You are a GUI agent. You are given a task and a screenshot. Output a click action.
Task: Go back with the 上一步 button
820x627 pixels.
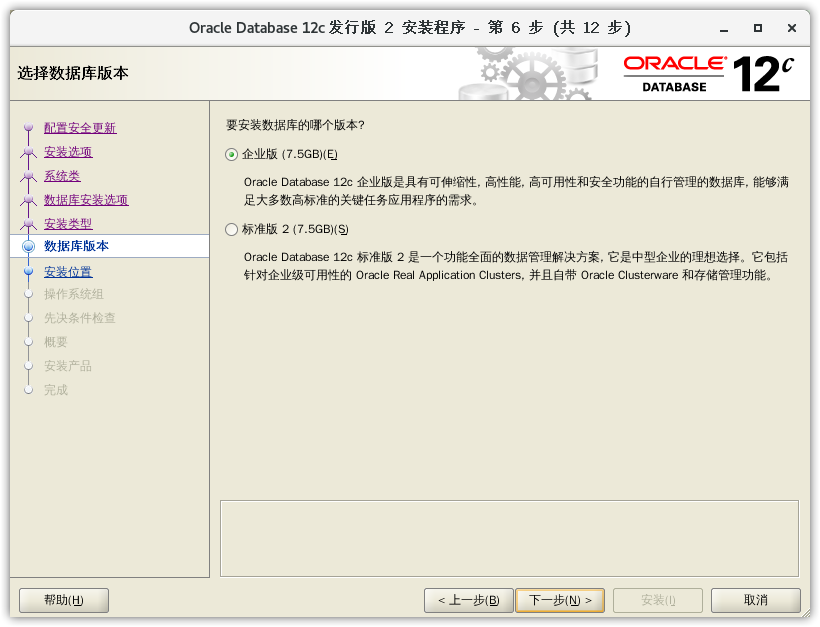click(469, 600)
